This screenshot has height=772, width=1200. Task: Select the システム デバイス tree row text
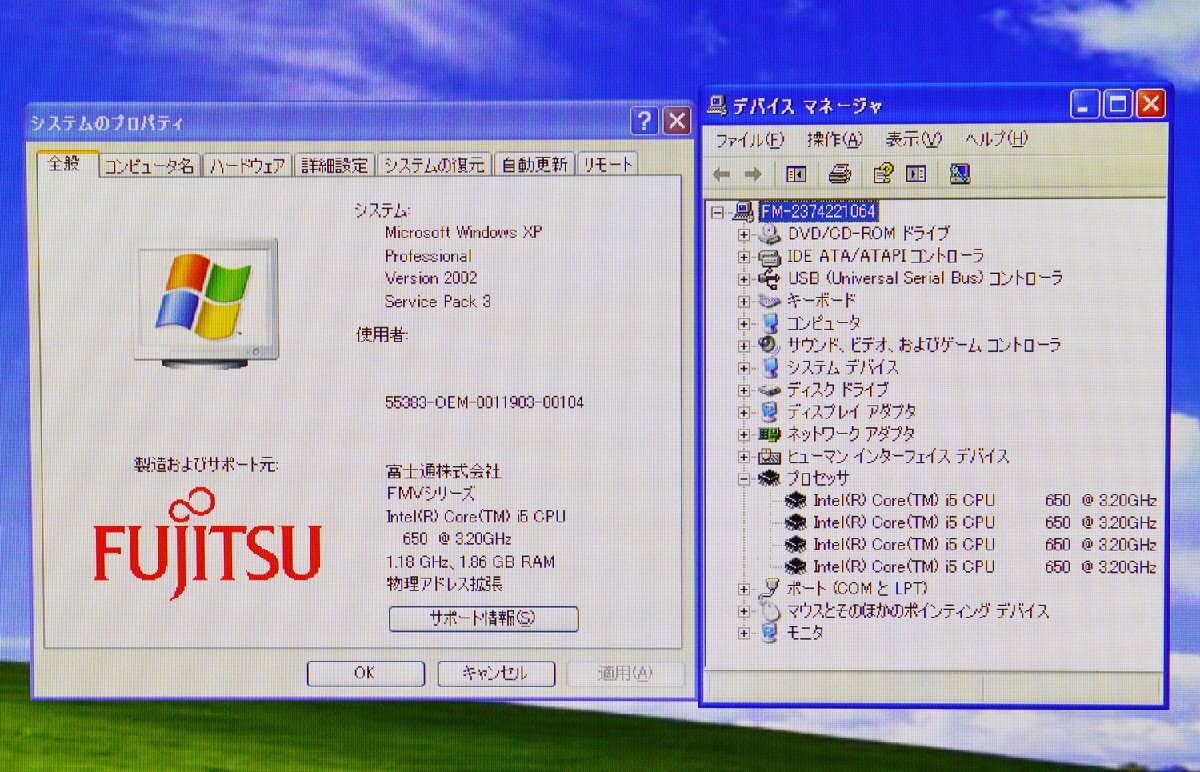point(842,367)
